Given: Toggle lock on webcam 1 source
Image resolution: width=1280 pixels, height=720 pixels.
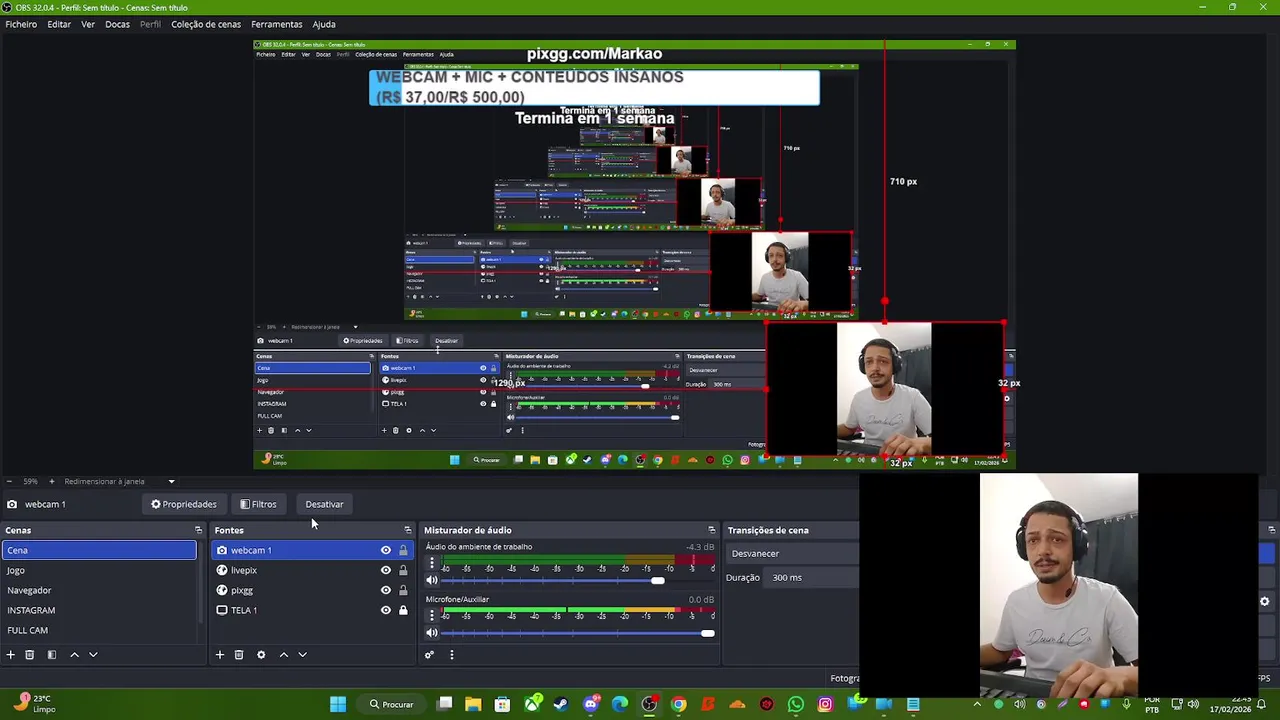Looking at the screenshot, I should [x=403, y=550].
